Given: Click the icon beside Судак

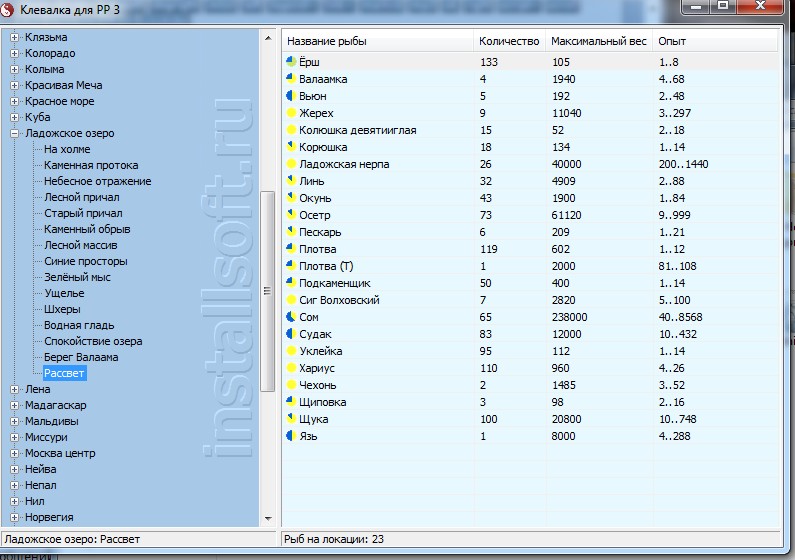Looking at the screenshot, I should pos(292,334).
